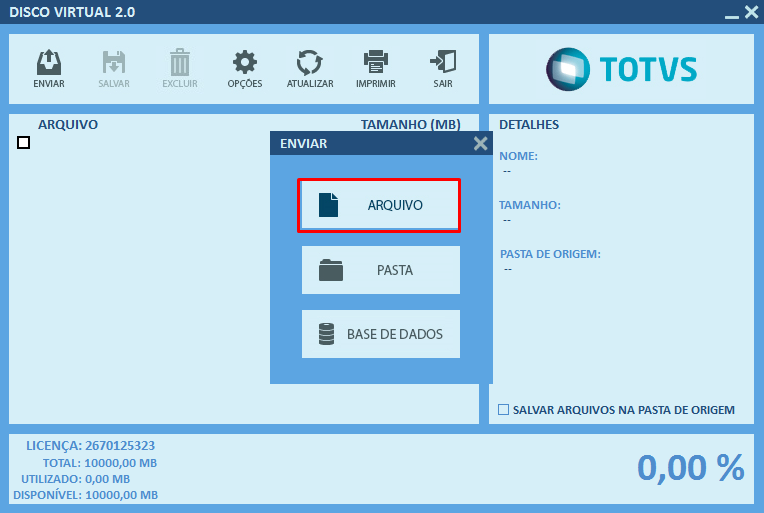Image resolution: width=764 pixels, height=513 pixels.
Task: Tick the select-all checkbox under Arquivo
Action: (x=23, y=143)
